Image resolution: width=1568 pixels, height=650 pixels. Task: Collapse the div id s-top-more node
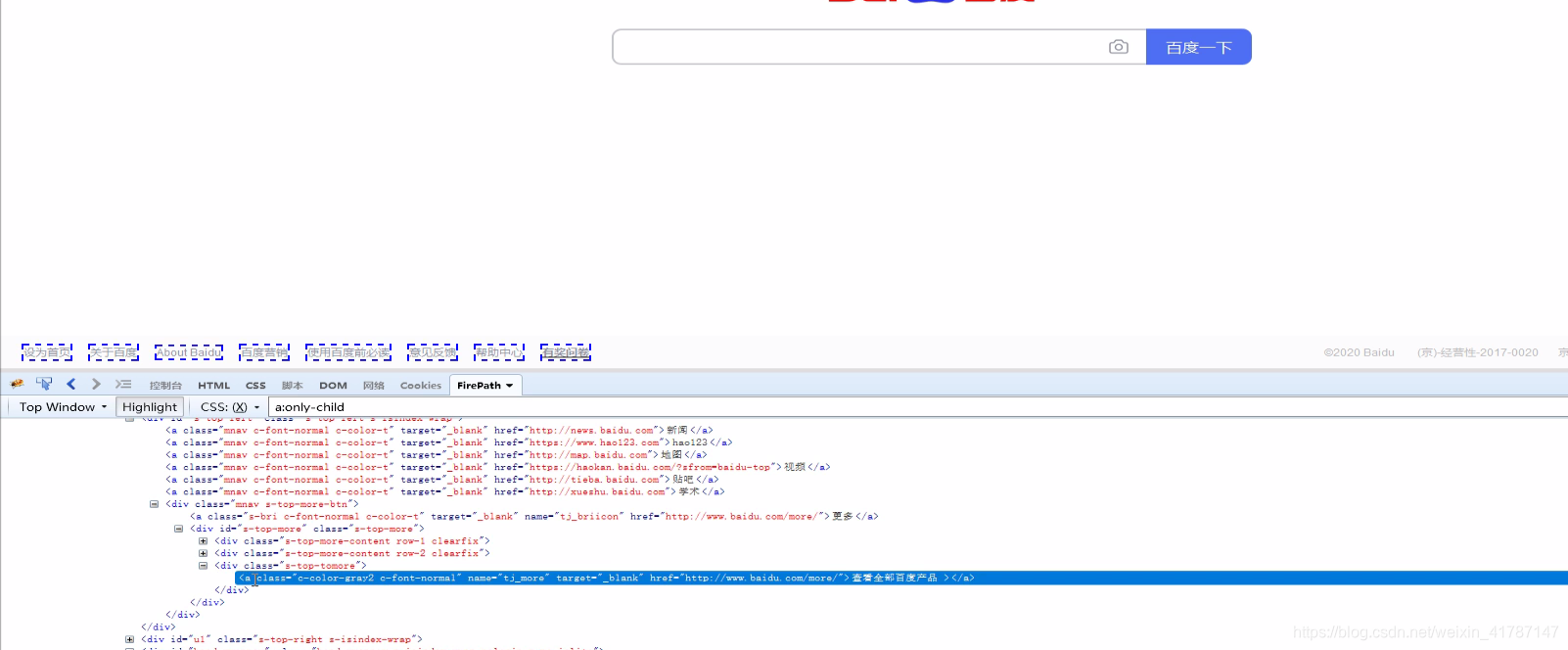click(178, 529)
